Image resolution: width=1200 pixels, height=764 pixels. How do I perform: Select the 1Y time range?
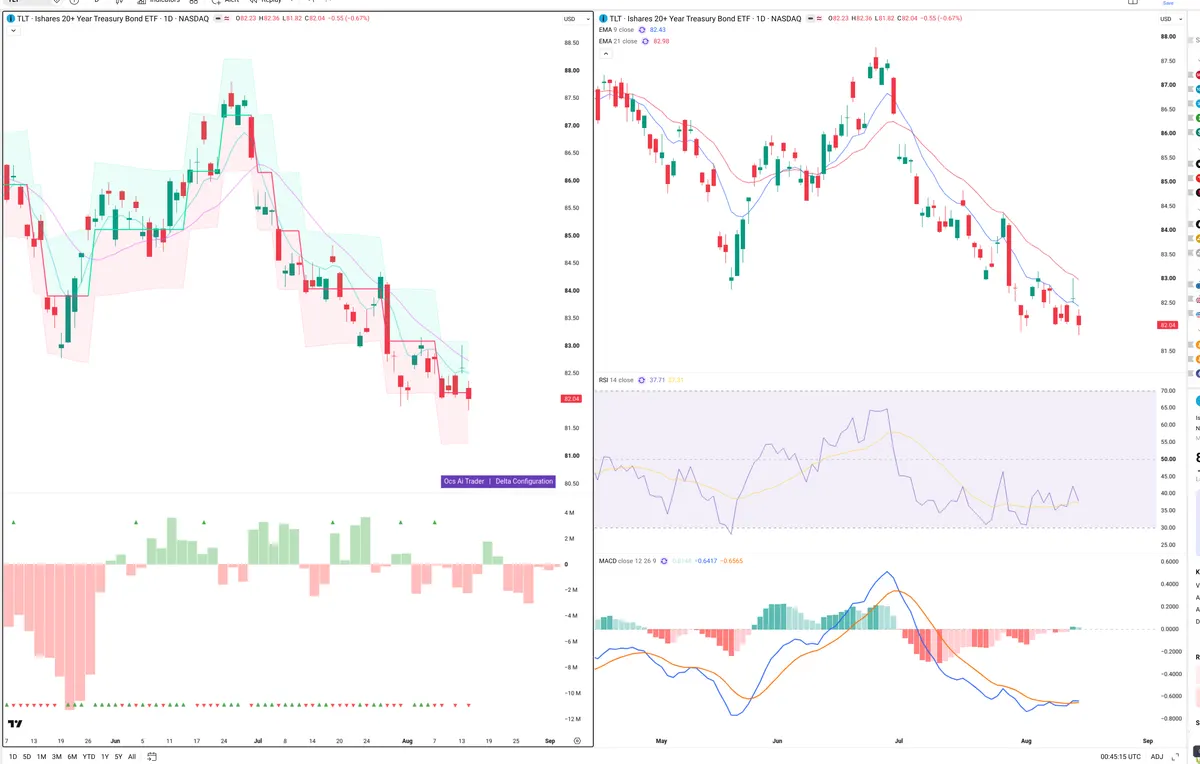coord(105,757)
